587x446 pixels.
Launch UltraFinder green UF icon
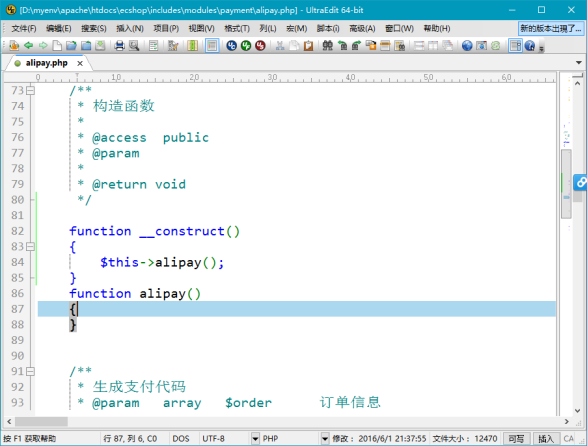click(x=246, y=46)
